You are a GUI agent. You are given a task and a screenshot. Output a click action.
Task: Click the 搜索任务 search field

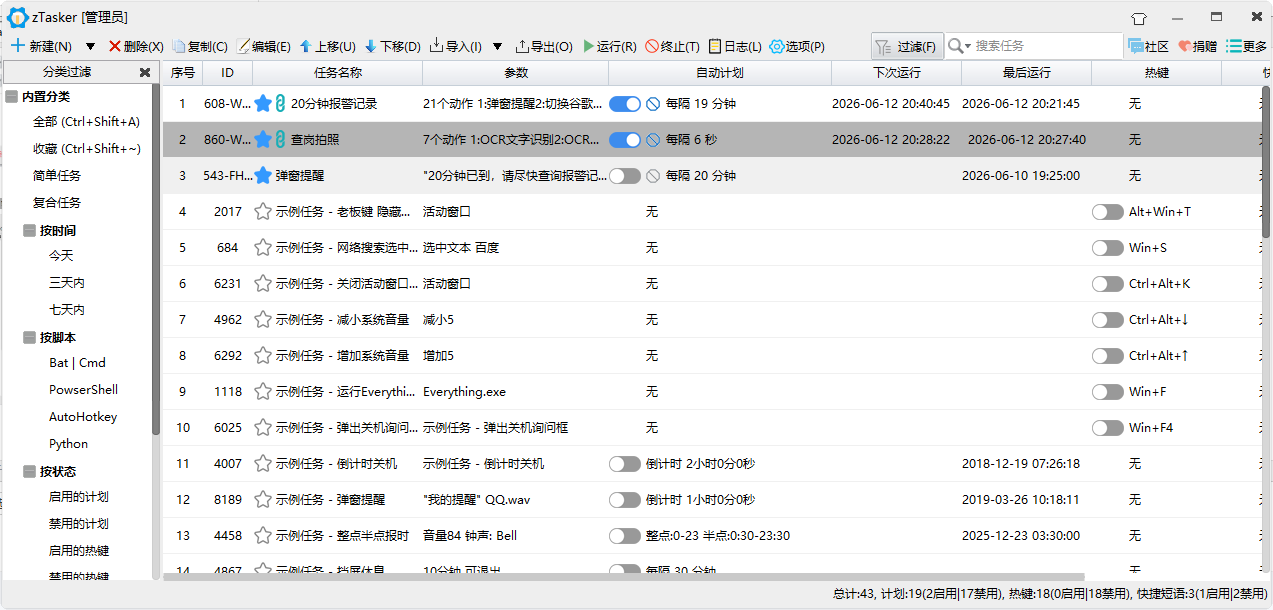[x=1047, y=46]
